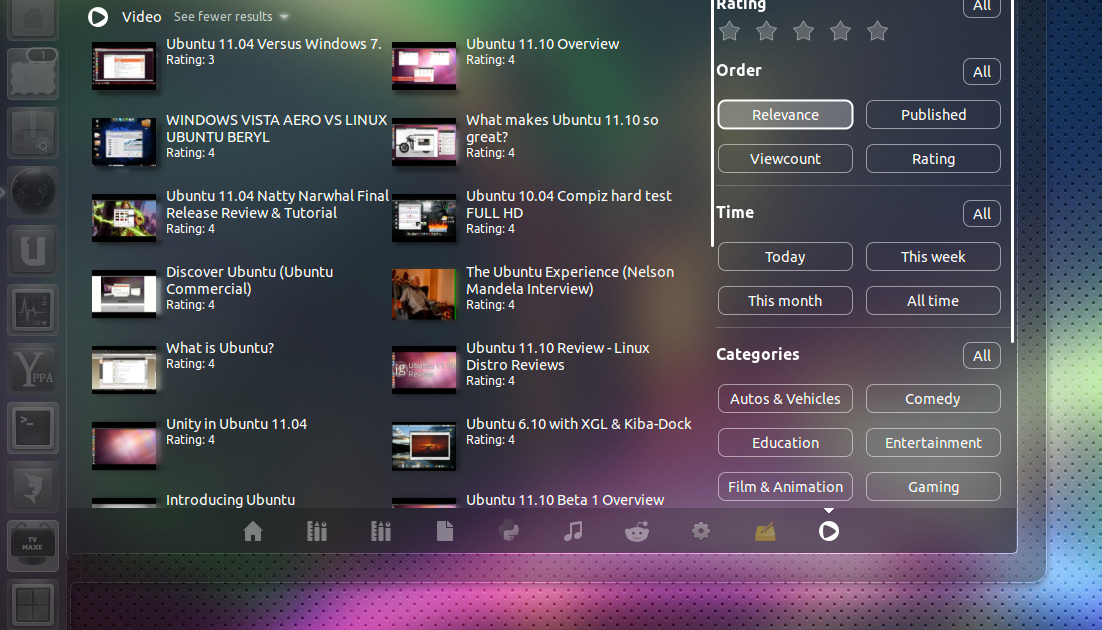This screenshot has height=630, width=1102.
Task: Select Viewcount ordering
Action: (x=785, y=158)
